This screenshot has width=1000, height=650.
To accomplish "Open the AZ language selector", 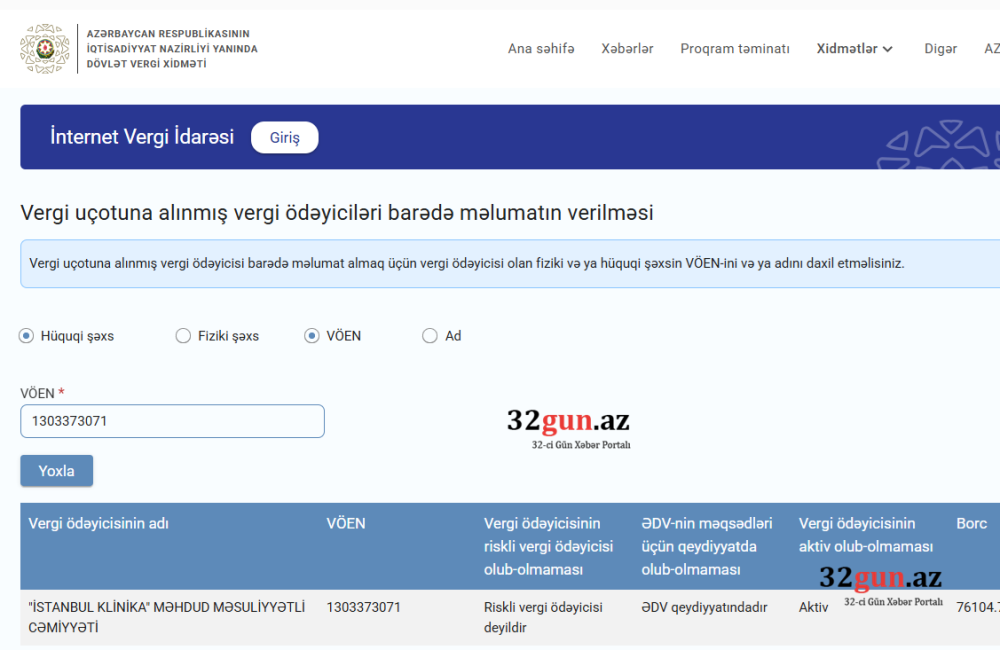I will (x=991, y=48).
